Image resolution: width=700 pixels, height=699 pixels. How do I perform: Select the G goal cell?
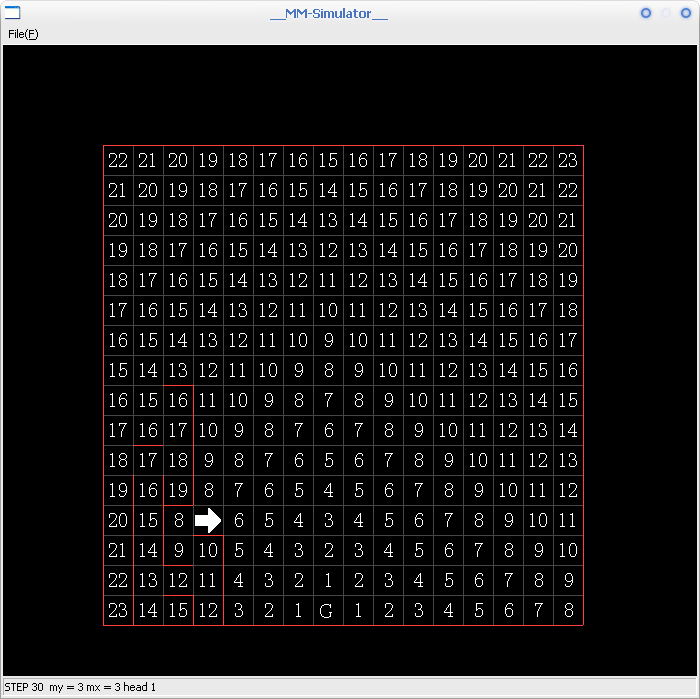(x=328, y=610)
